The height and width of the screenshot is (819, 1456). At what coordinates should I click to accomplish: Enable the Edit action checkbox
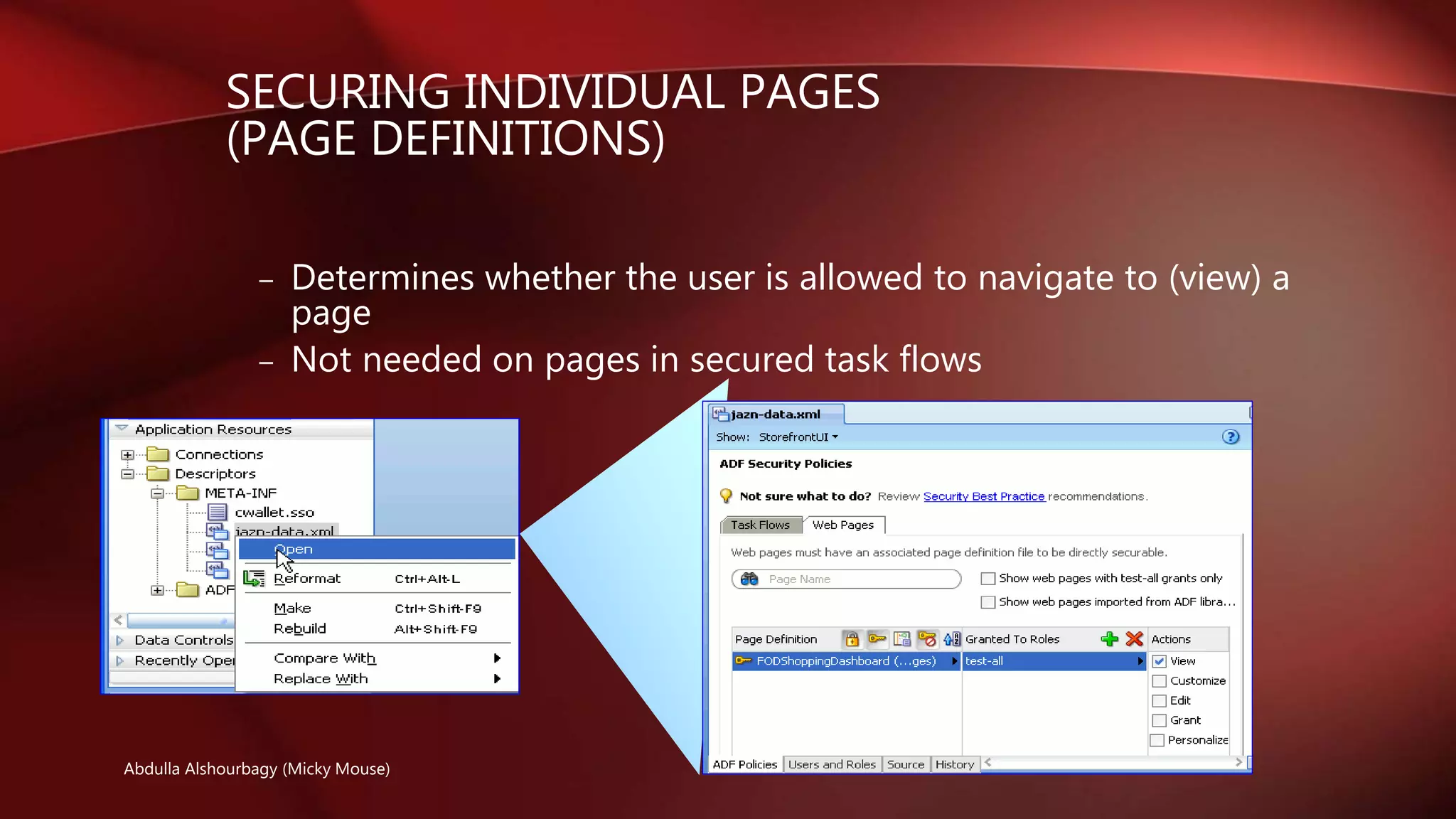point(1160,701)
